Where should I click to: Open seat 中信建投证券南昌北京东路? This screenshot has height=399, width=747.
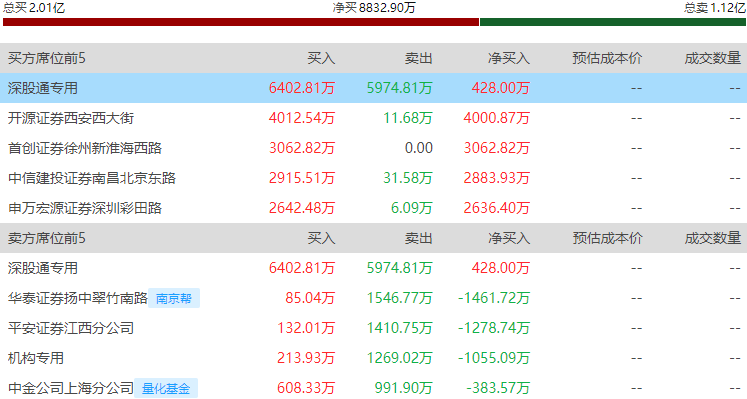(92, 178)
